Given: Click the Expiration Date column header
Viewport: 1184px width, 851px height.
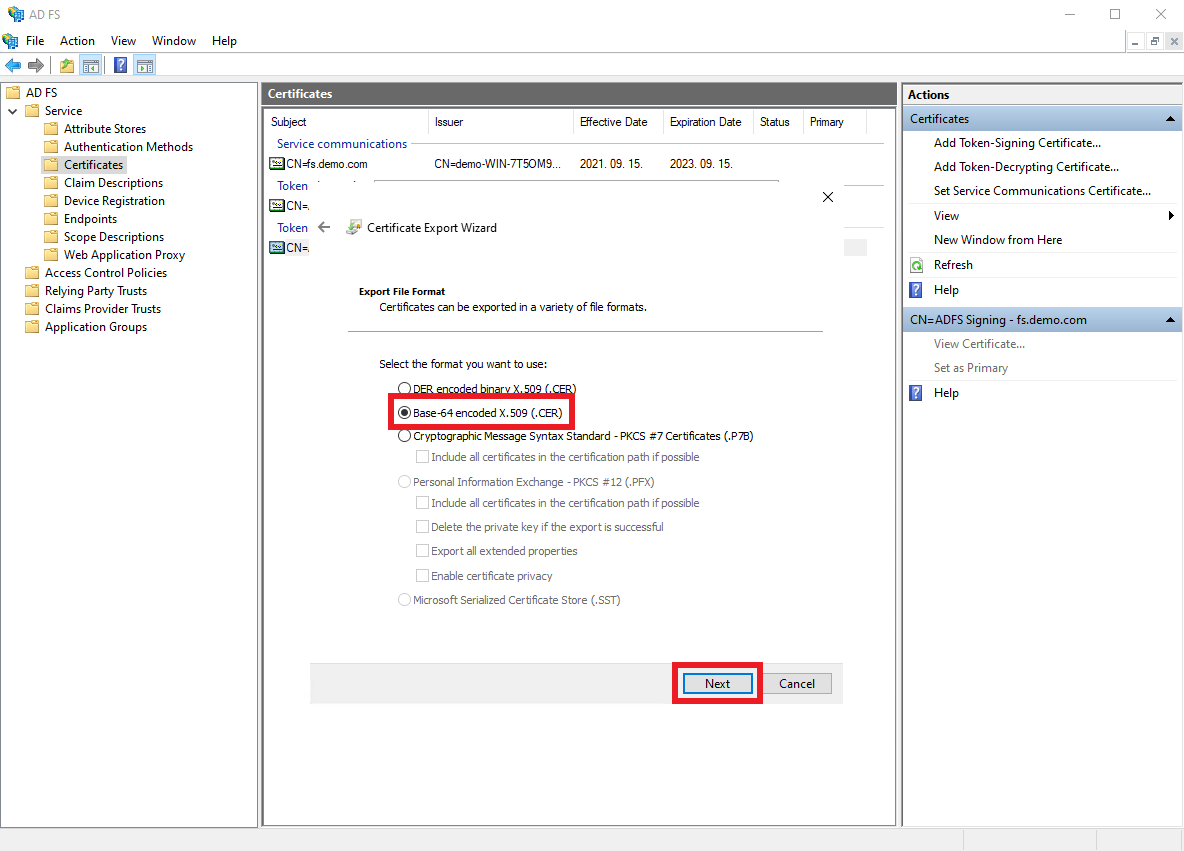Looking at the screenshot, I should point(706,122).
